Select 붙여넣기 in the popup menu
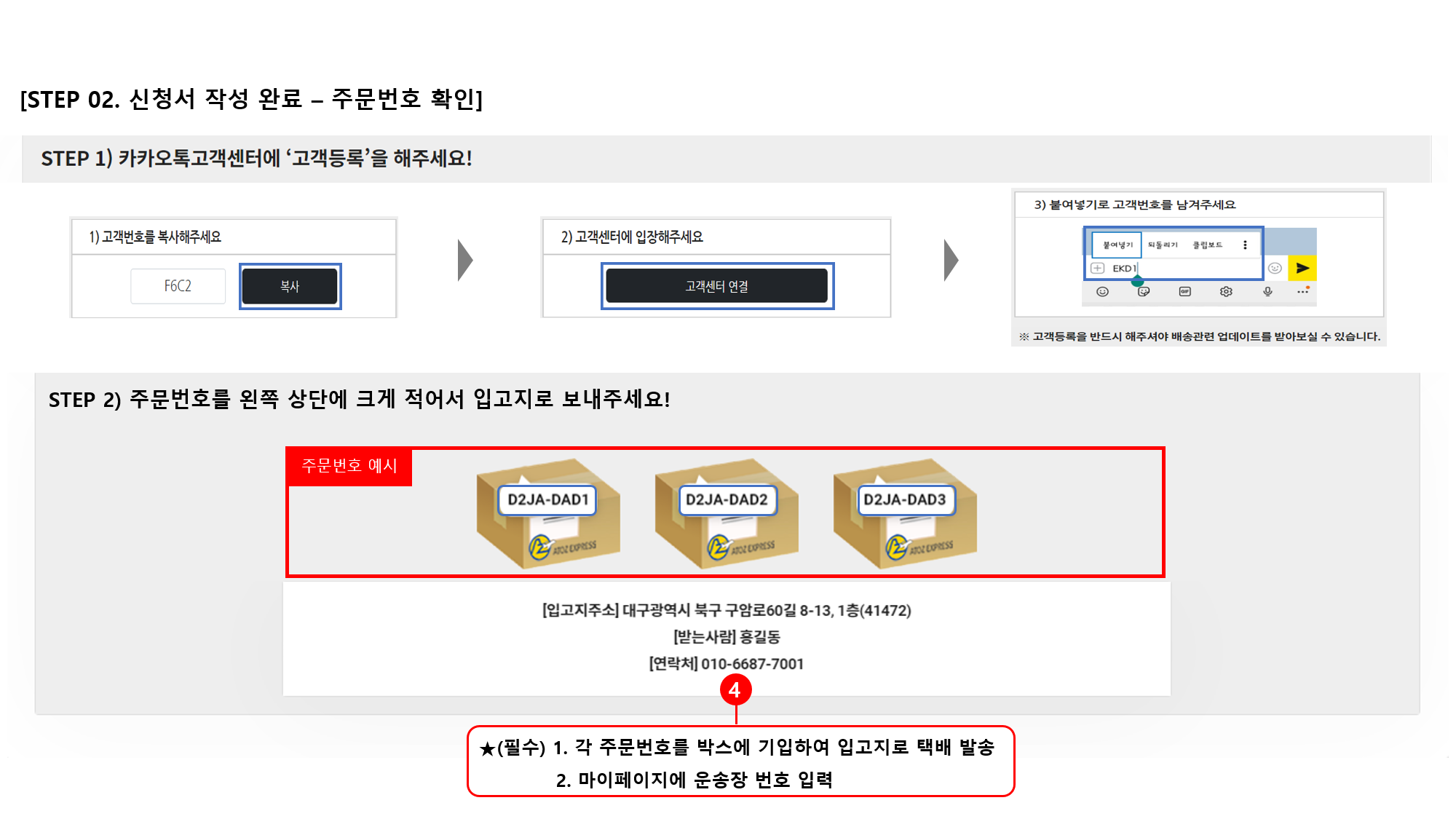Screen dimensions: 1456x819 1117,245
